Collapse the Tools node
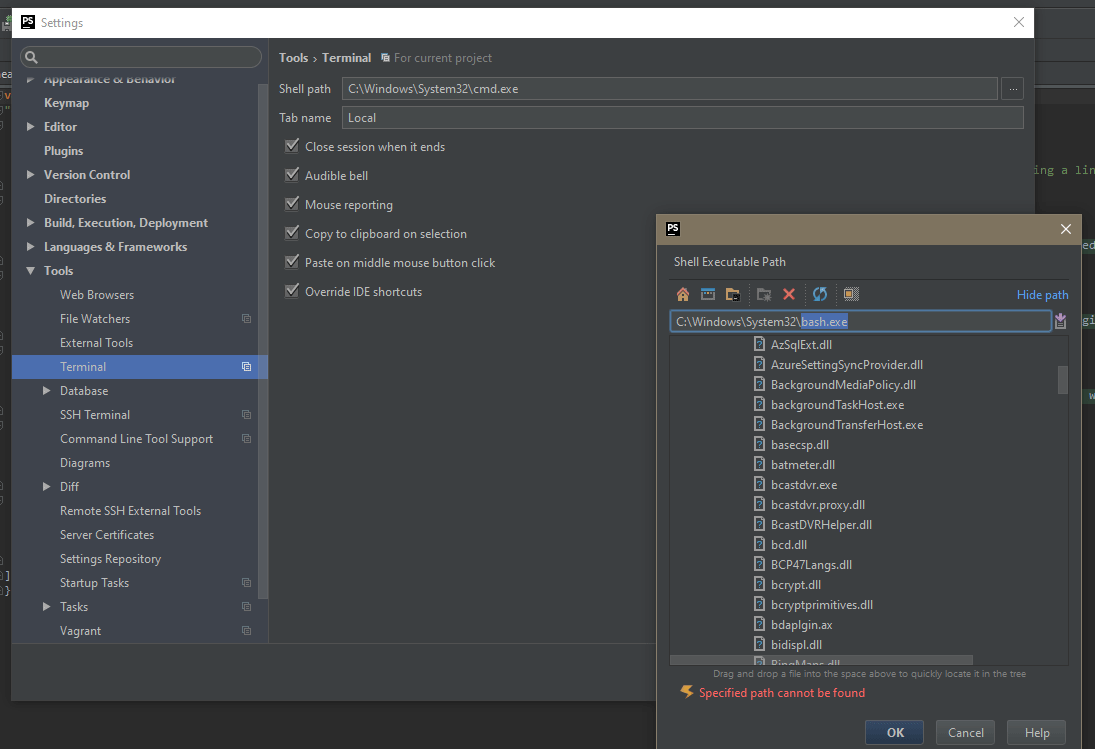Viewport: 1095px width, 749px height. (x=31, y=271)
